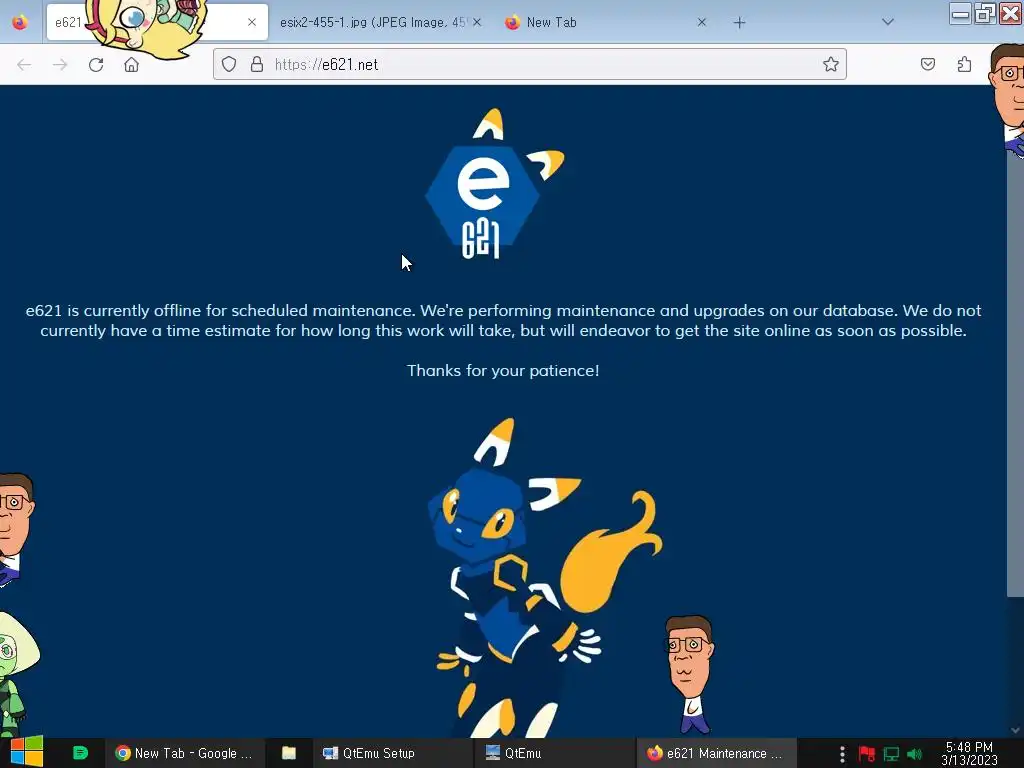View site security padlock info
The width and height of the screenshot is (1024, 768).
(257, 64)
